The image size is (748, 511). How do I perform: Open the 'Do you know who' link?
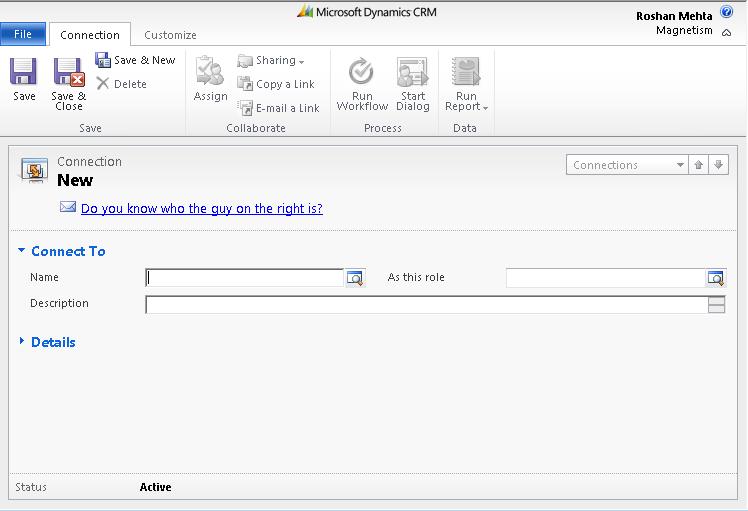tap(201, 209)
